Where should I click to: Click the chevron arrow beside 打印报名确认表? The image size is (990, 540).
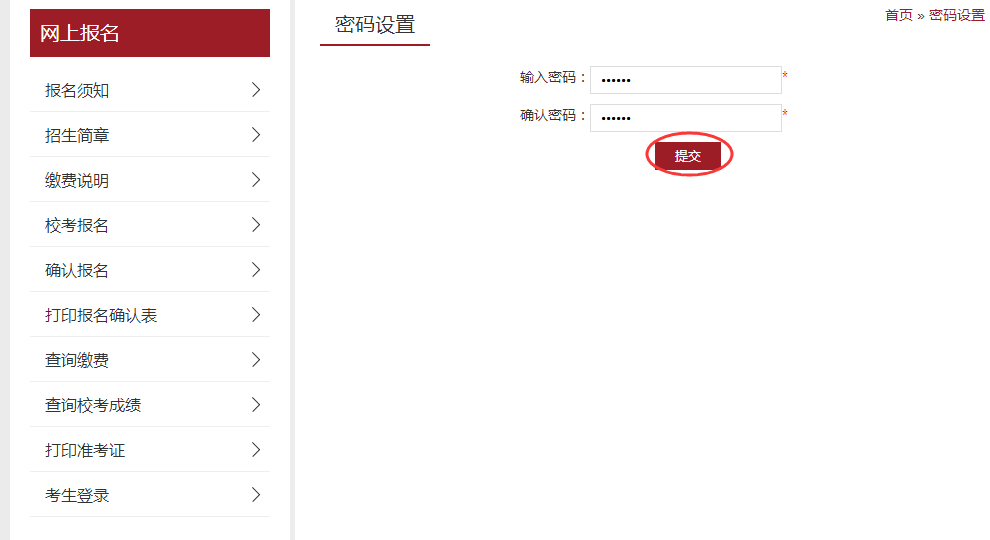[256, 315]
